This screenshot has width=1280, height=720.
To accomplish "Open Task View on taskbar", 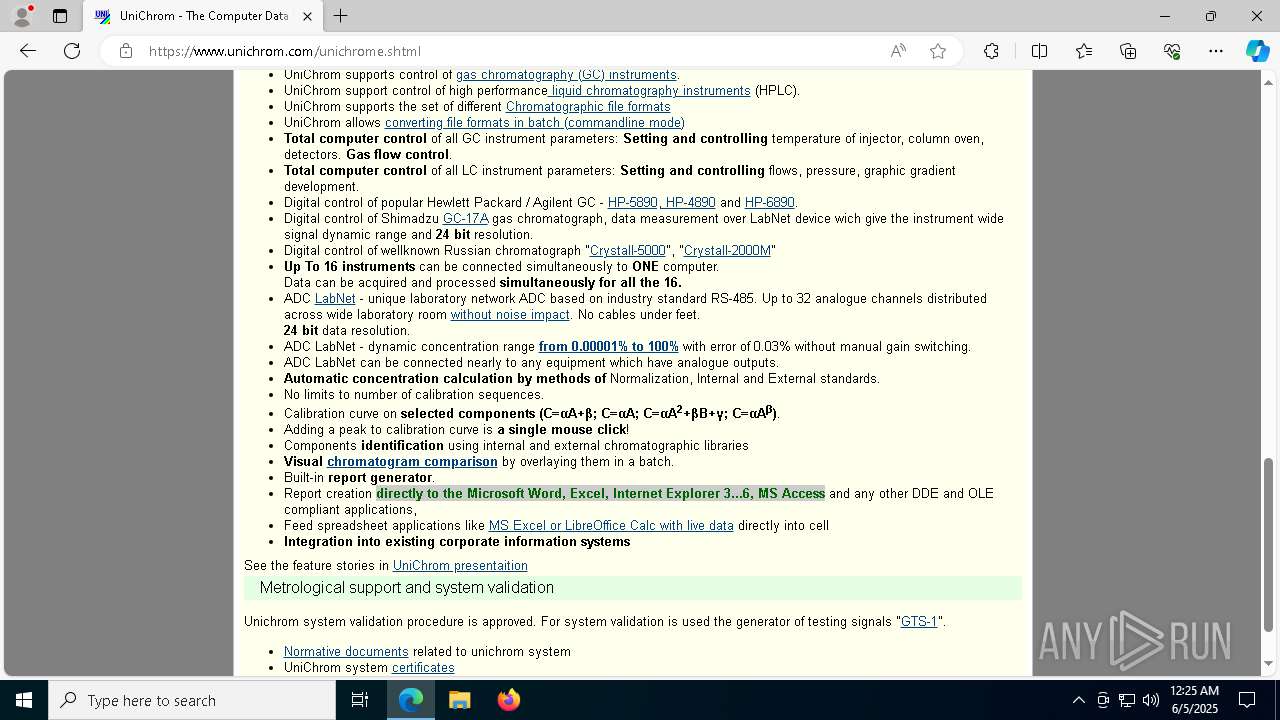I will pyautogui.click(x=360, y=700).
